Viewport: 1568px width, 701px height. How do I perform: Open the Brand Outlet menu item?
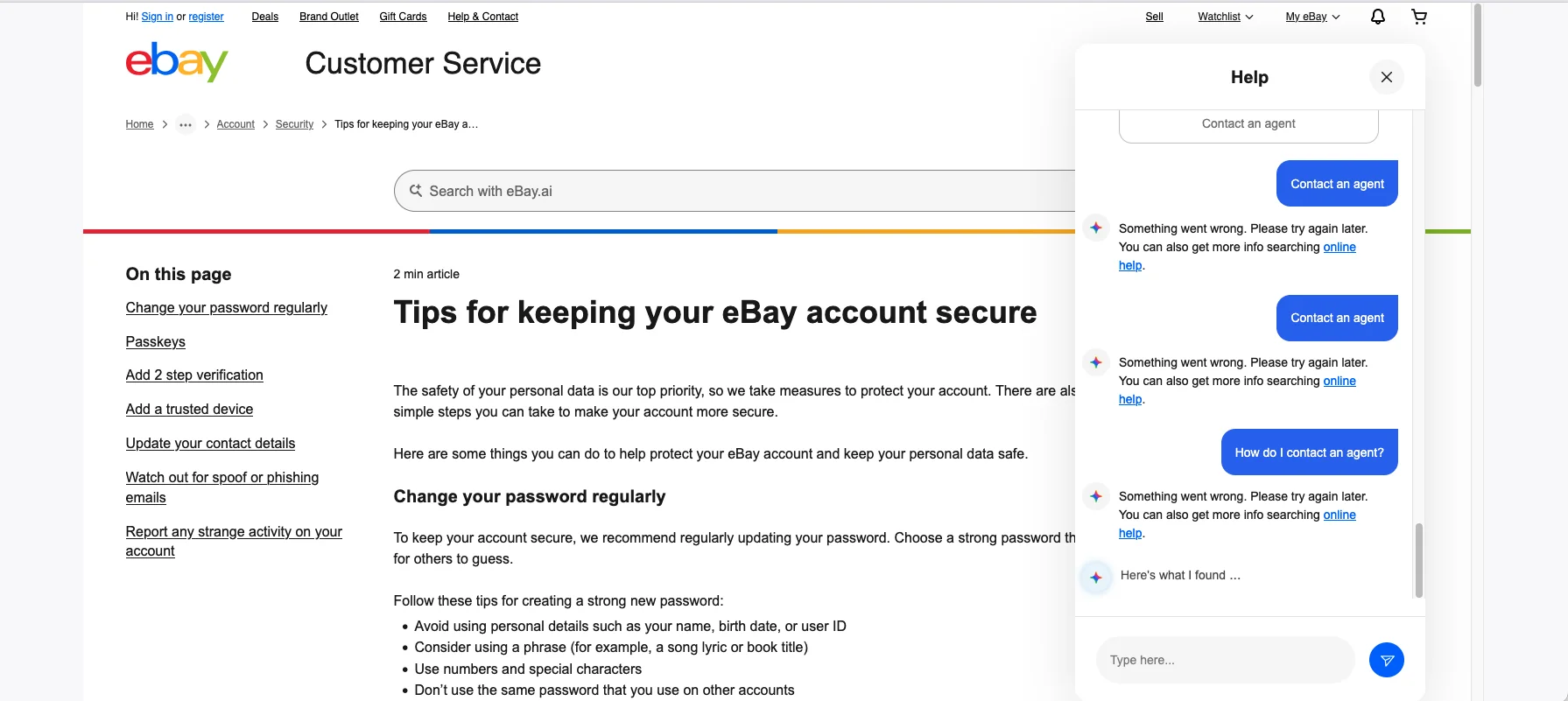click(328, 17)
